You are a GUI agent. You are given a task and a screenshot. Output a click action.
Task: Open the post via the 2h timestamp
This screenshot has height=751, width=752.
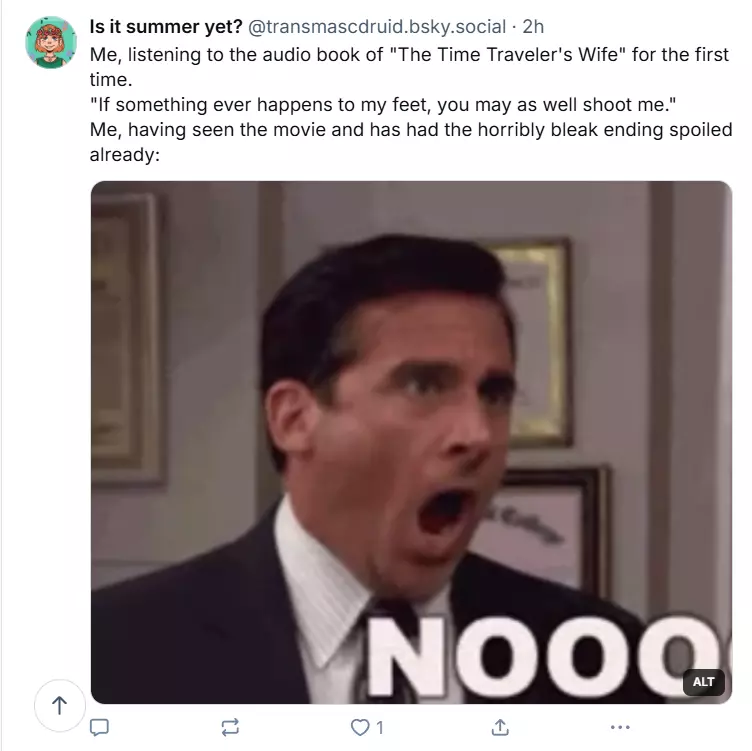click(x=533, y=27)
